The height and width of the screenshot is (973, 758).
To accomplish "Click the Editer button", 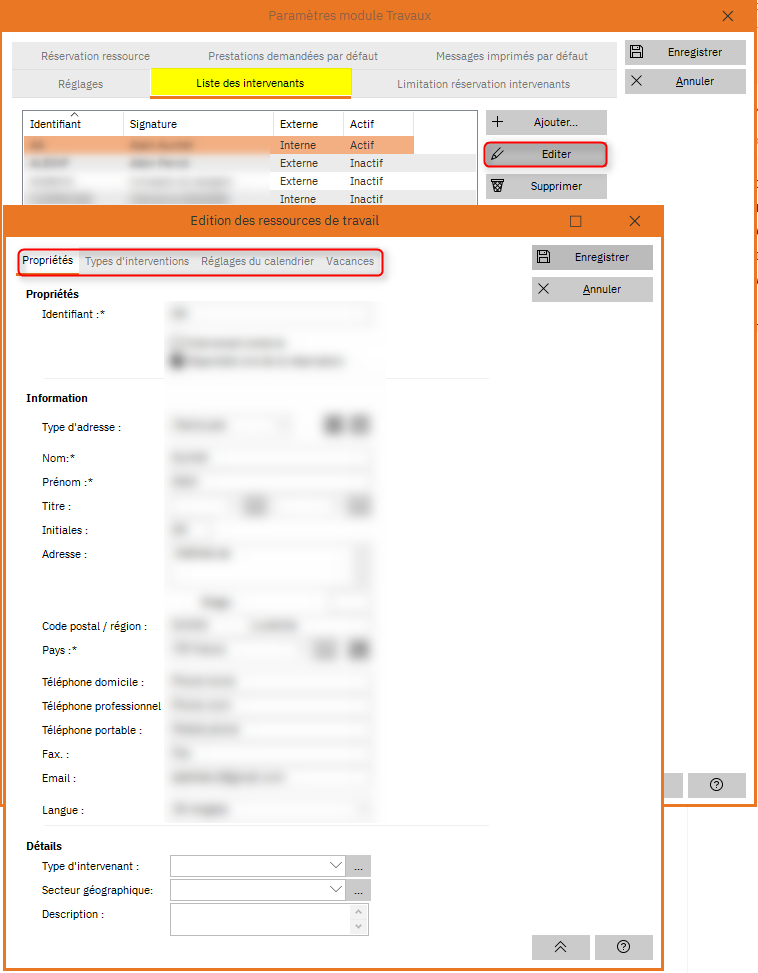I will [x=546, y=155].
